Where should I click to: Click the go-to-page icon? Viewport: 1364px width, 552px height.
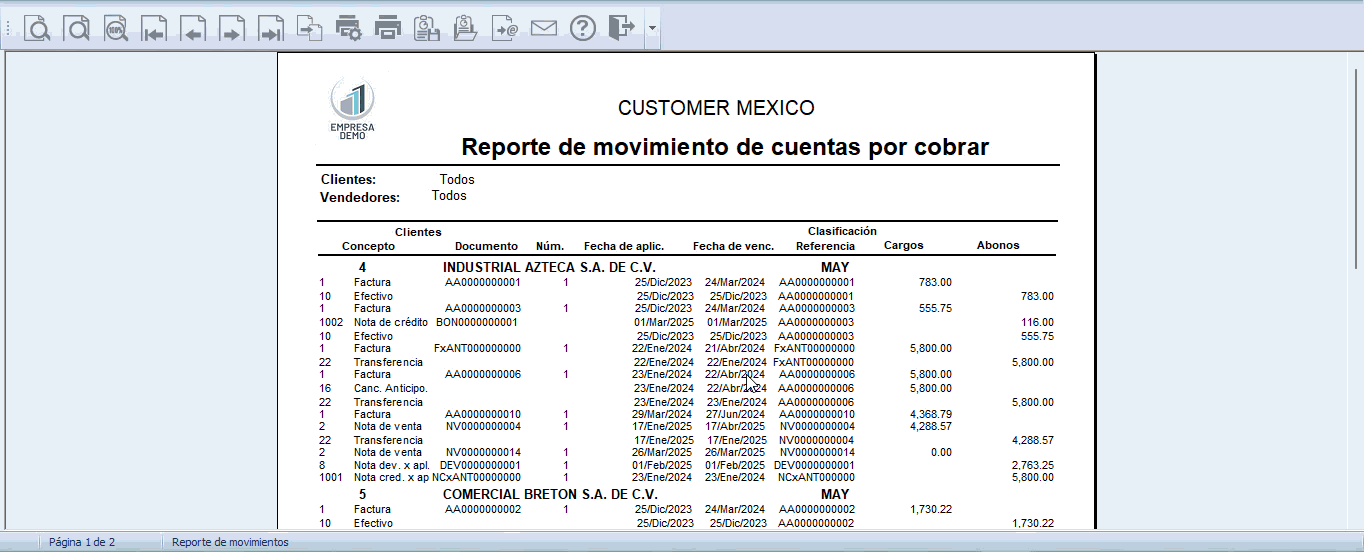click(x=310, y=28)
